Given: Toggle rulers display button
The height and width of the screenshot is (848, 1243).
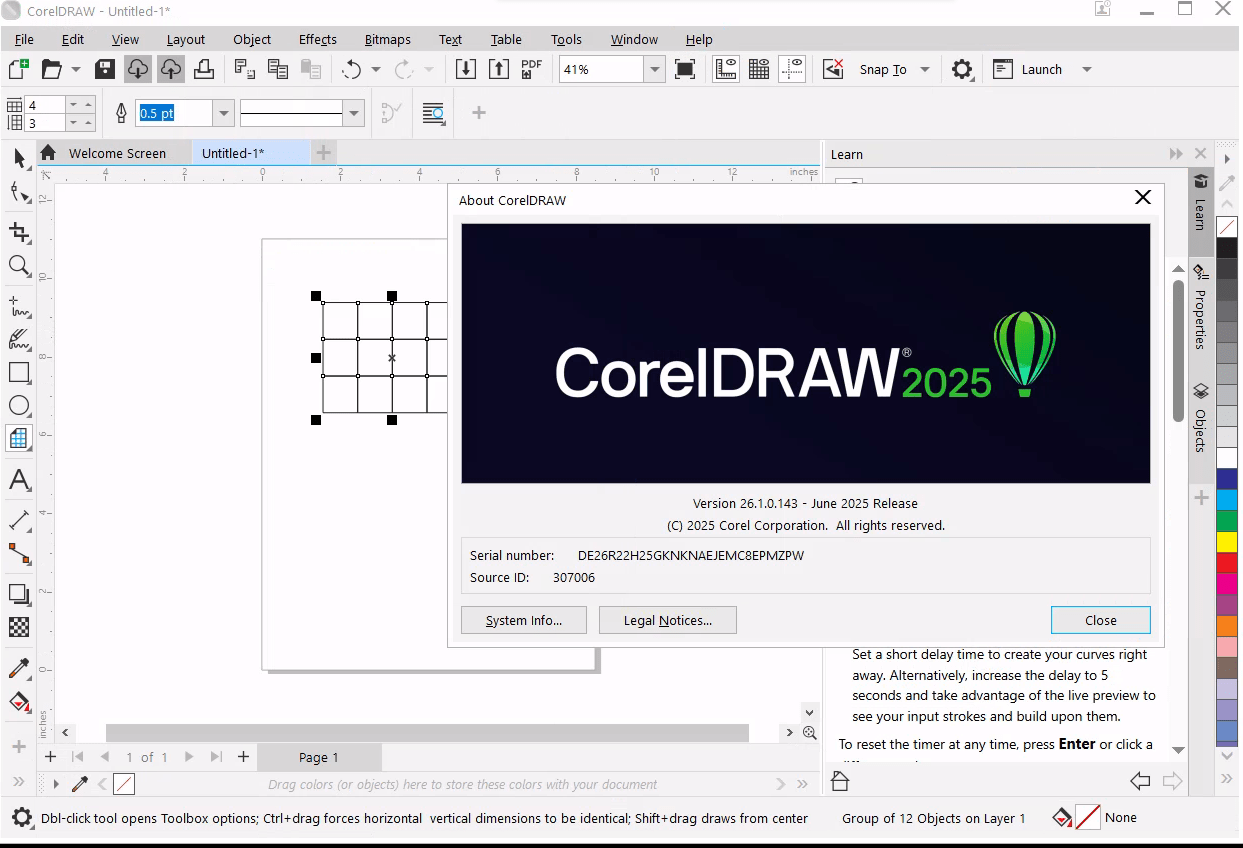Looking at the screenshot, I should [726, 69].
